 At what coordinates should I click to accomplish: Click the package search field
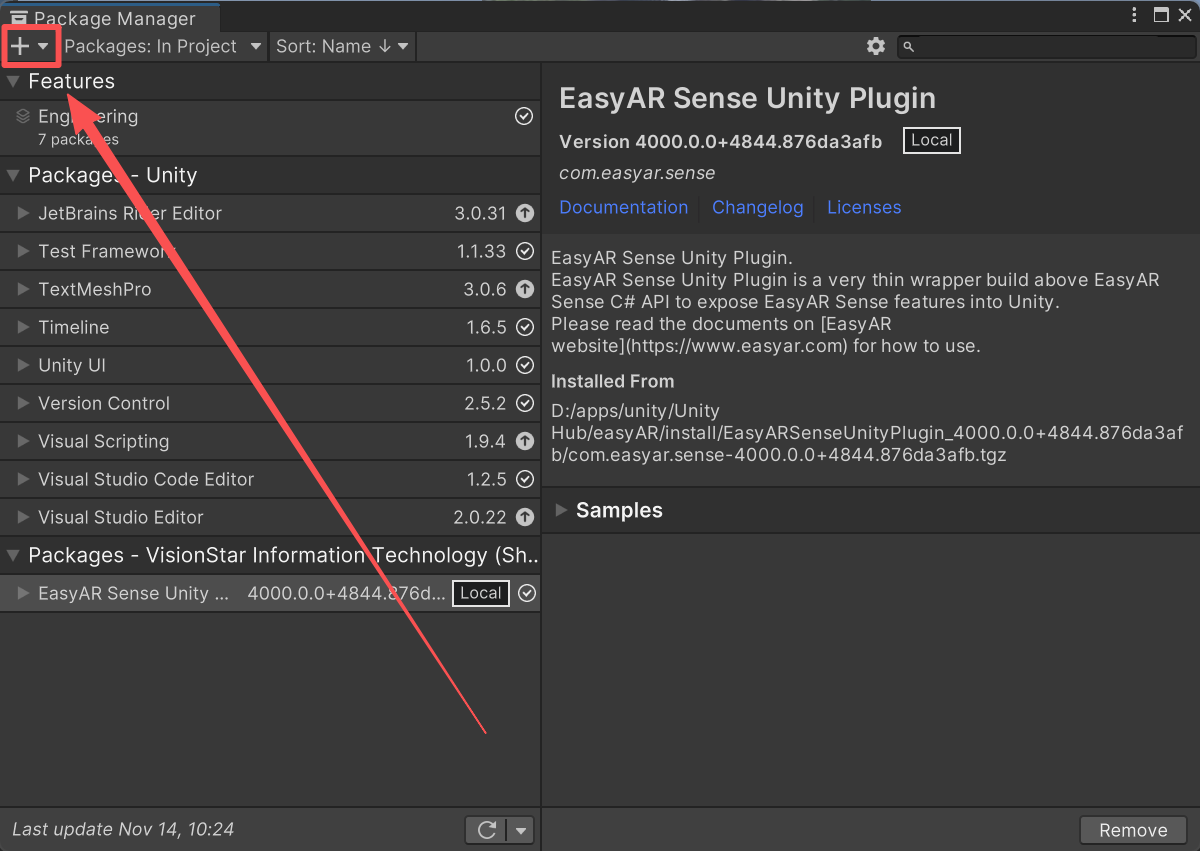(x=1046, y=46)
